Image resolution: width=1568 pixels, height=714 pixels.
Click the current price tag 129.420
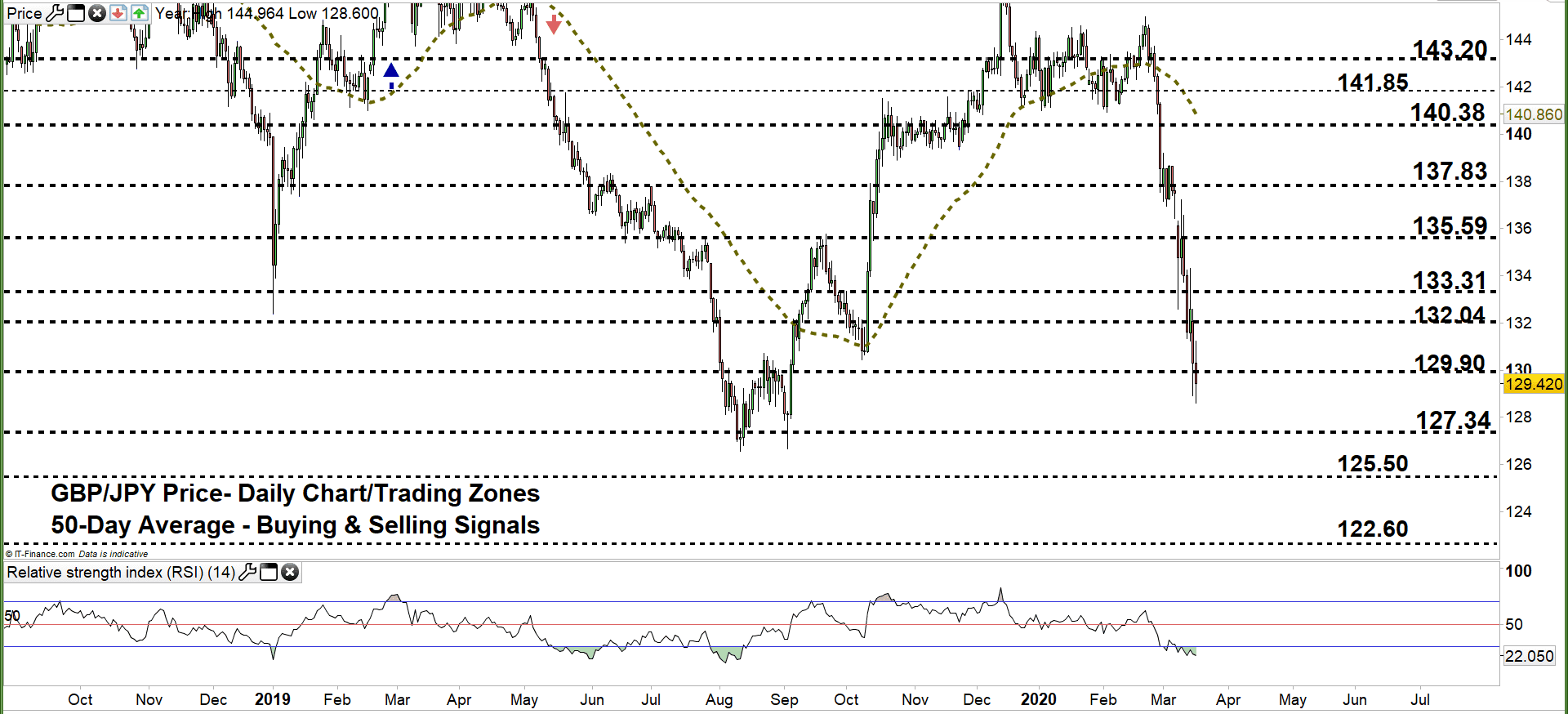[x=1535, y=384]
